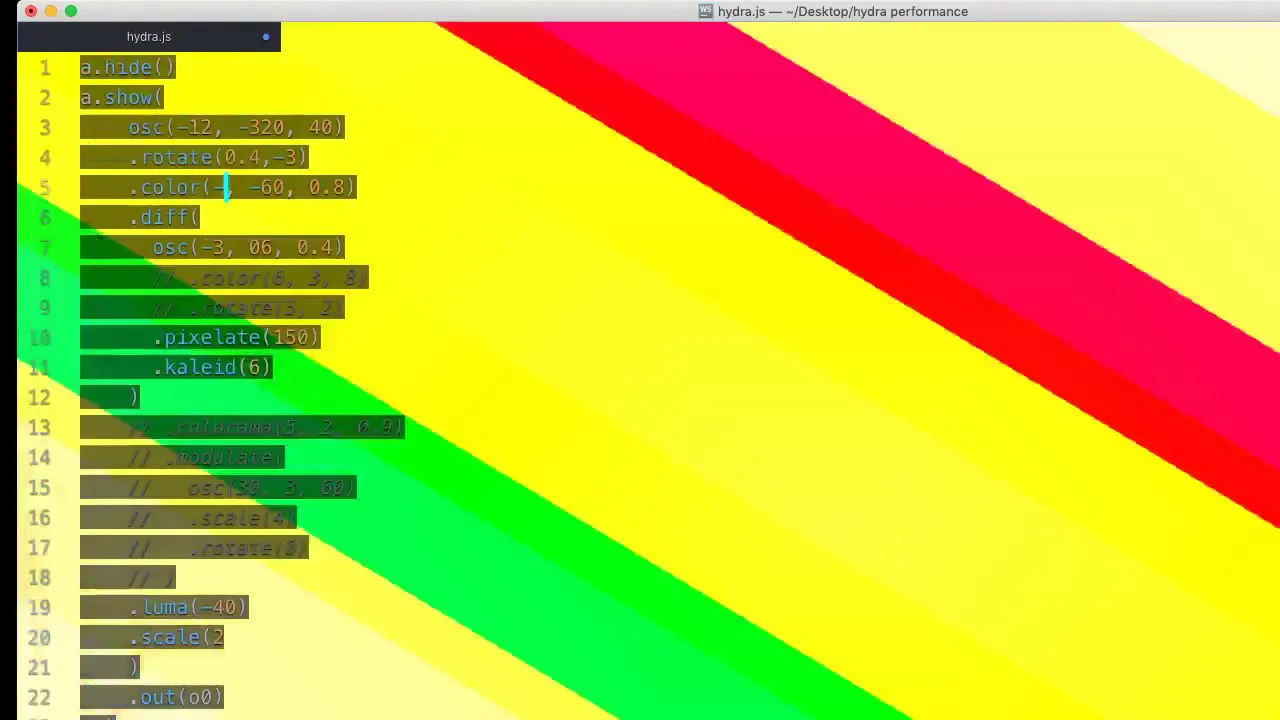
Task: Click the .pixelate(150) code line
Action: coord(235,337)
